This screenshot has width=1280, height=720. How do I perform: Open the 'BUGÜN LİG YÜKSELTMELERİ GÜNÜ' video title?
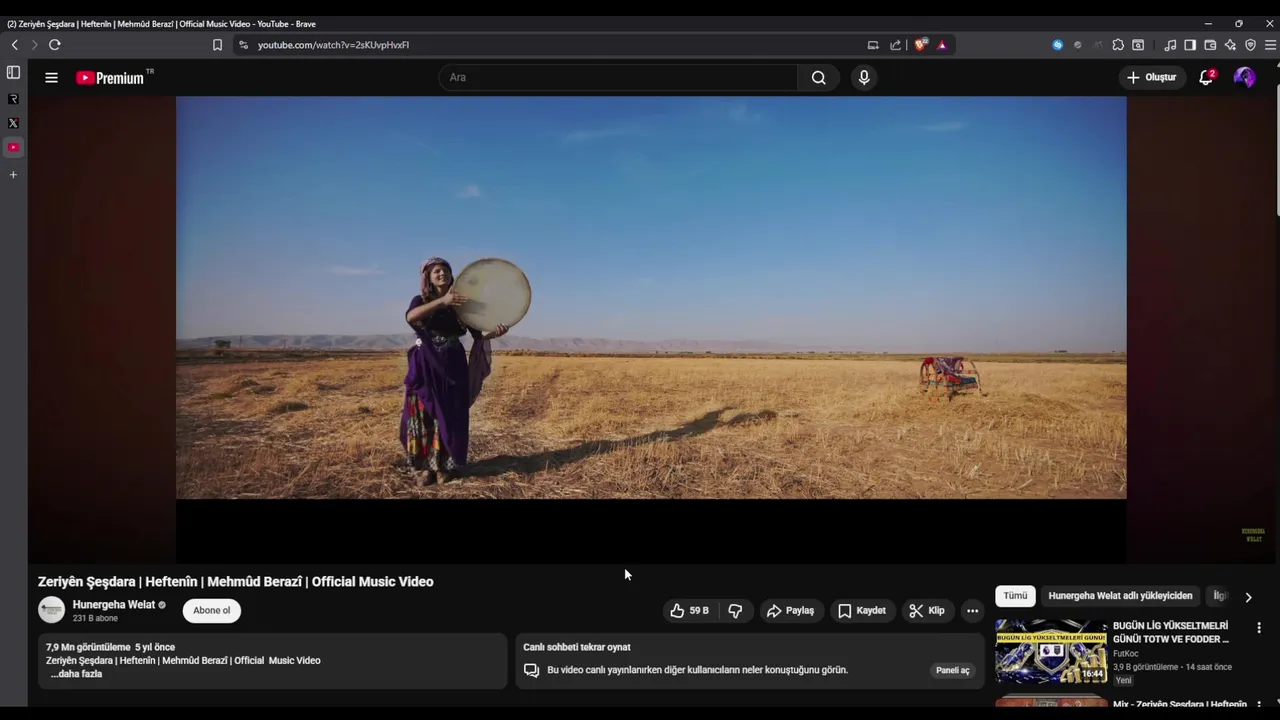1171,632
